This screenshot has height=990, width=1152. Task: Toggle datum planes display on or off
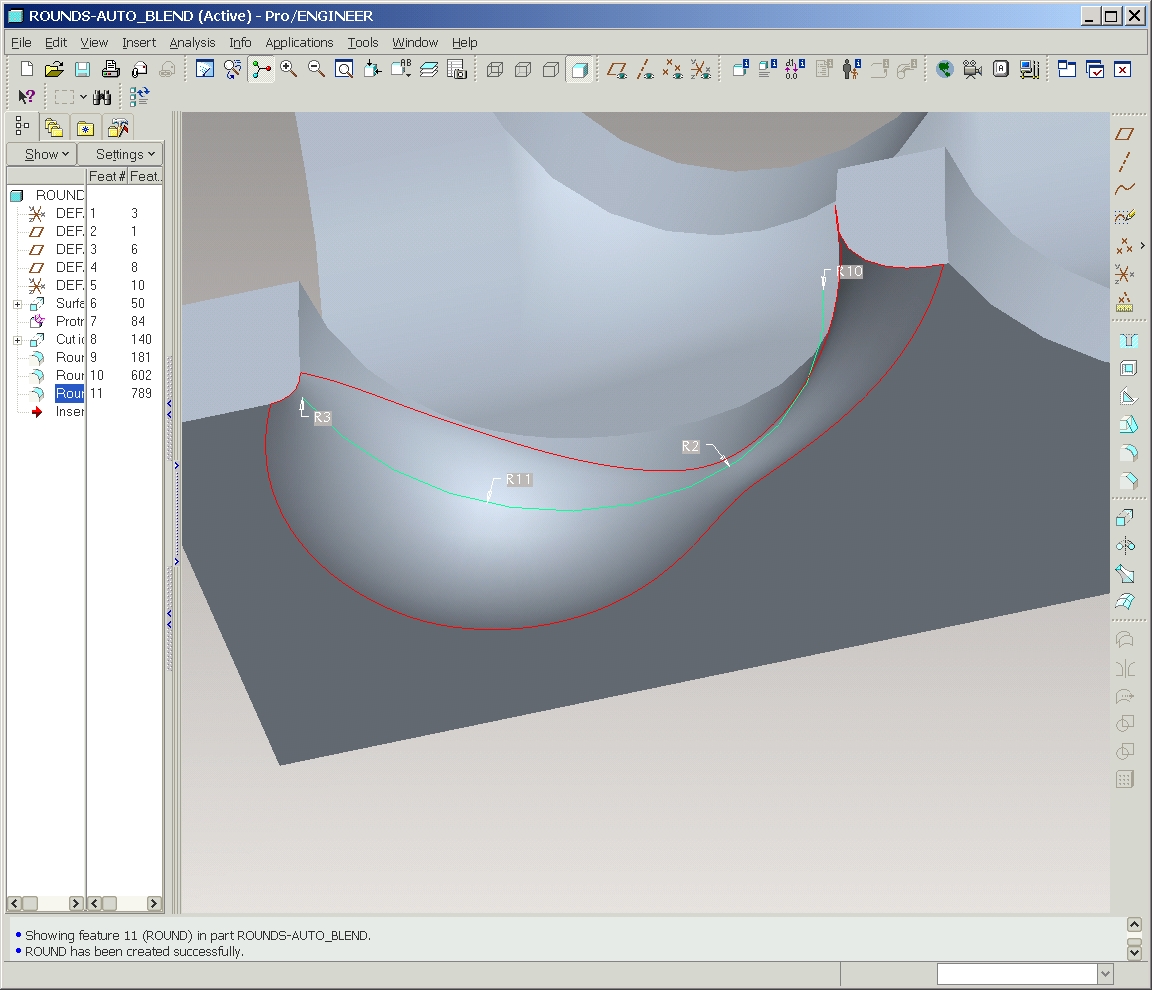coord(618,69)
